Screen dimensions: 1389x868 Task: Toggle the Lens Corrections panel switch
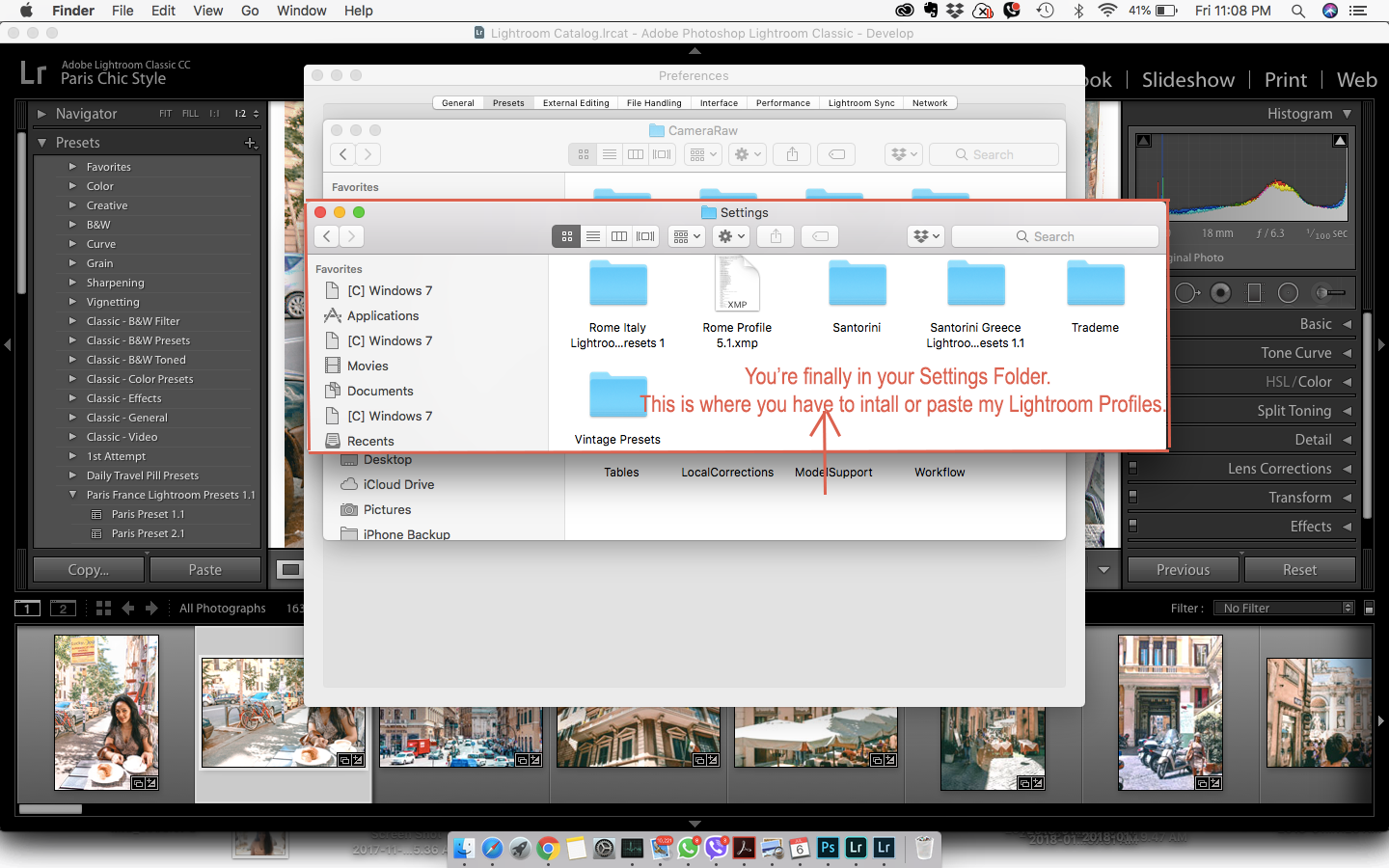point(1133,469)
